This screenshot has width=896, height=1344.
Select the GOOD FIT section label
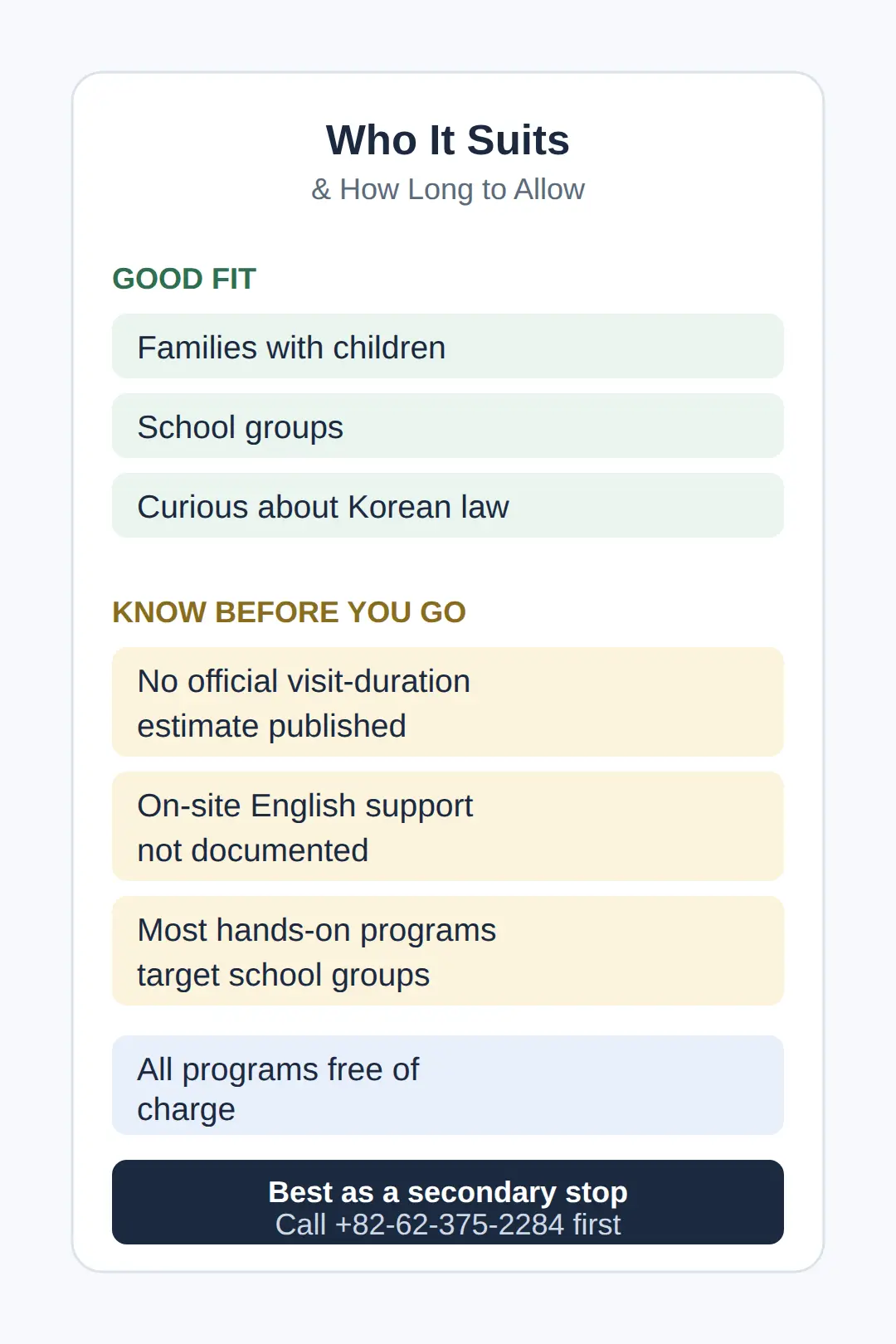point(184,279)
